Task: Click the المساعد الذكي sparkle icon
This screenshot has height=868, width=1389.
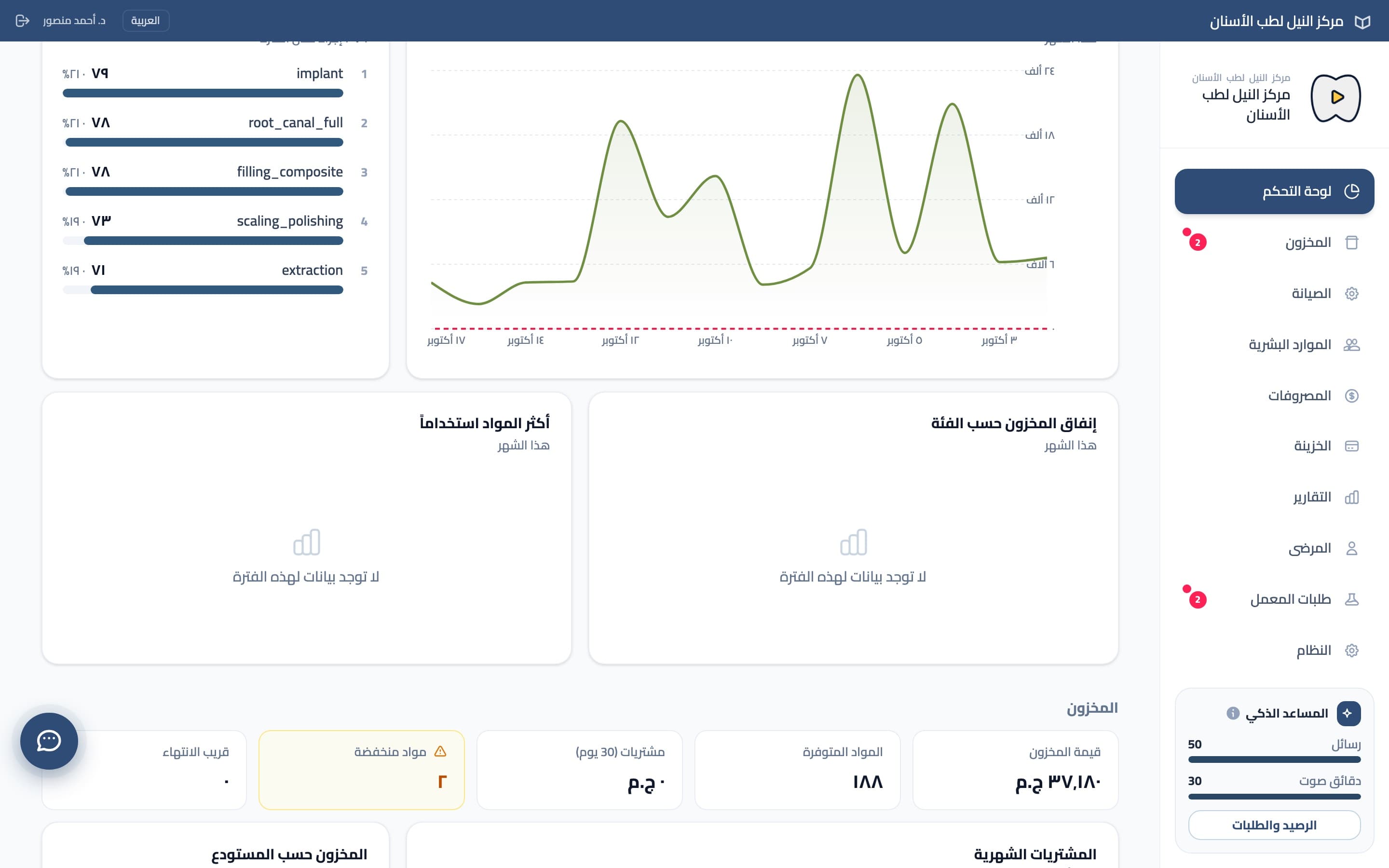Action: click(1348, 713)
